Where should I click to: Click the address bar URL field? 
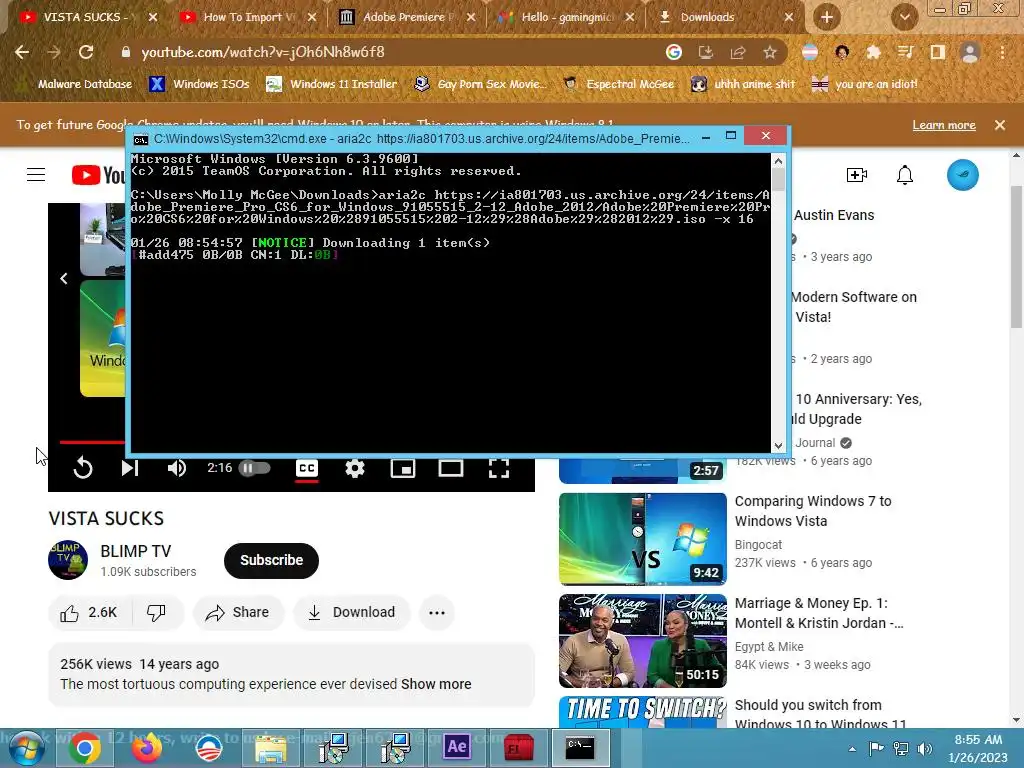pos(392,52)
